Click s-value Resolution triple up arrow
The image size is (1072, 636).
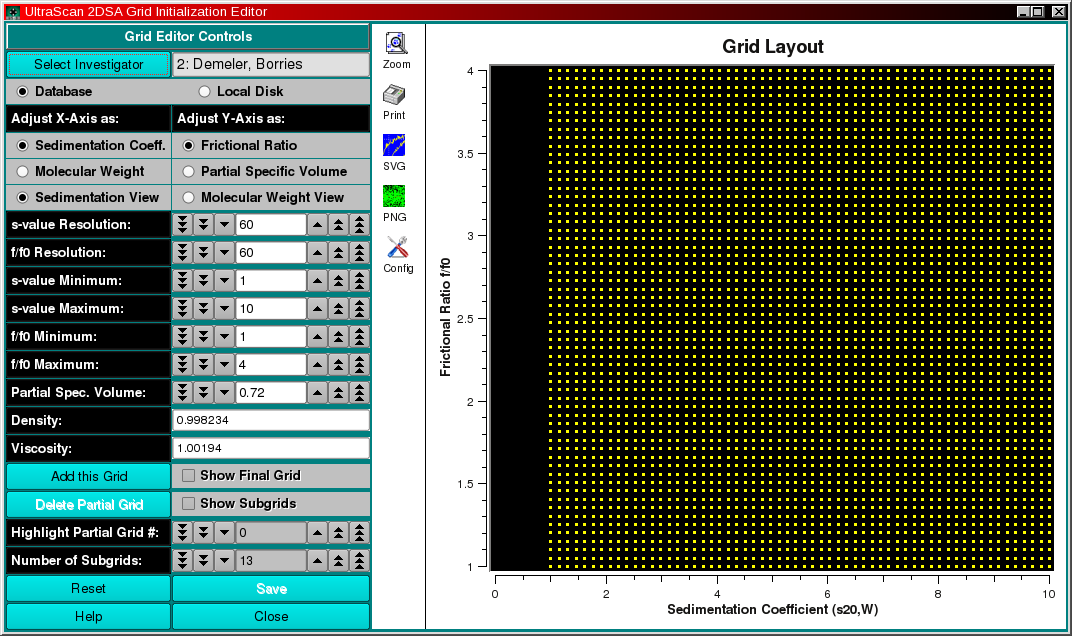360,225
